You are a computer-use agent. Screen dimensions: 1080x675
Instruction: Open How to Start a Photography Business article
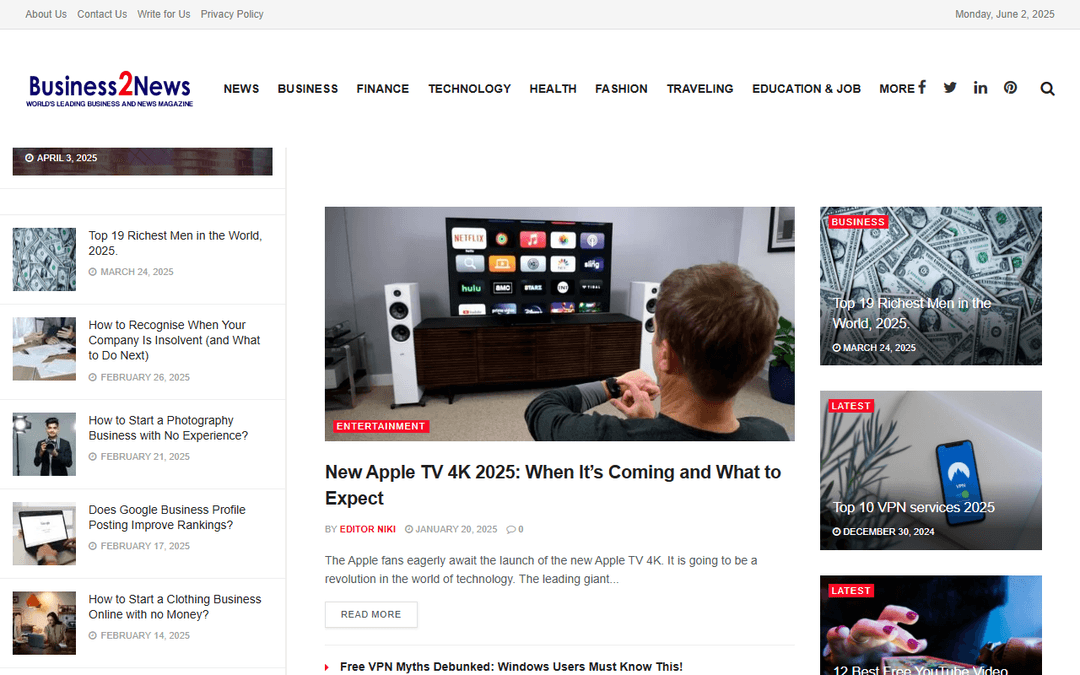168,428
